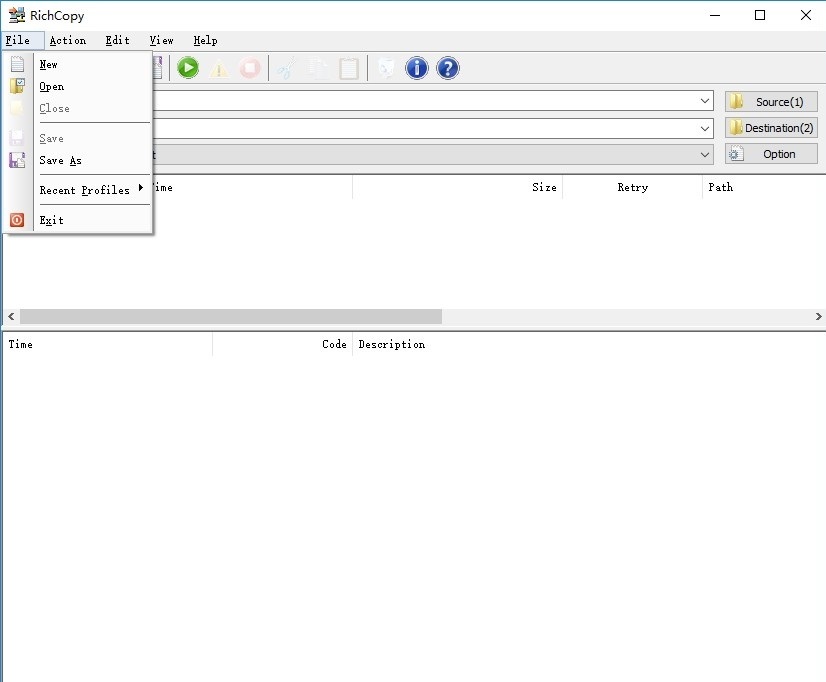Click the horizontal scrollbar left arrow
The image size is (826, 682).
pyautogui.click(x=11, y=317)
